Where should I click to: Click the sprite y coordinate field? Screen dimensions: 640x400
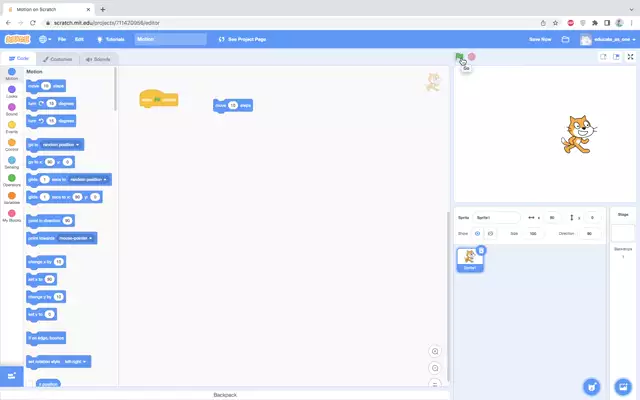(x=592, y=218)
